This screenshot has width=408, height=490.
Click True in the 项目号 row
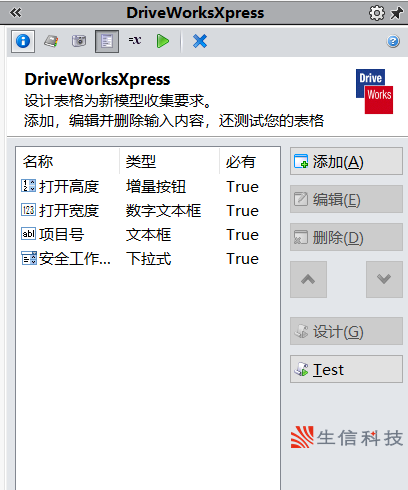coord(242,235)
